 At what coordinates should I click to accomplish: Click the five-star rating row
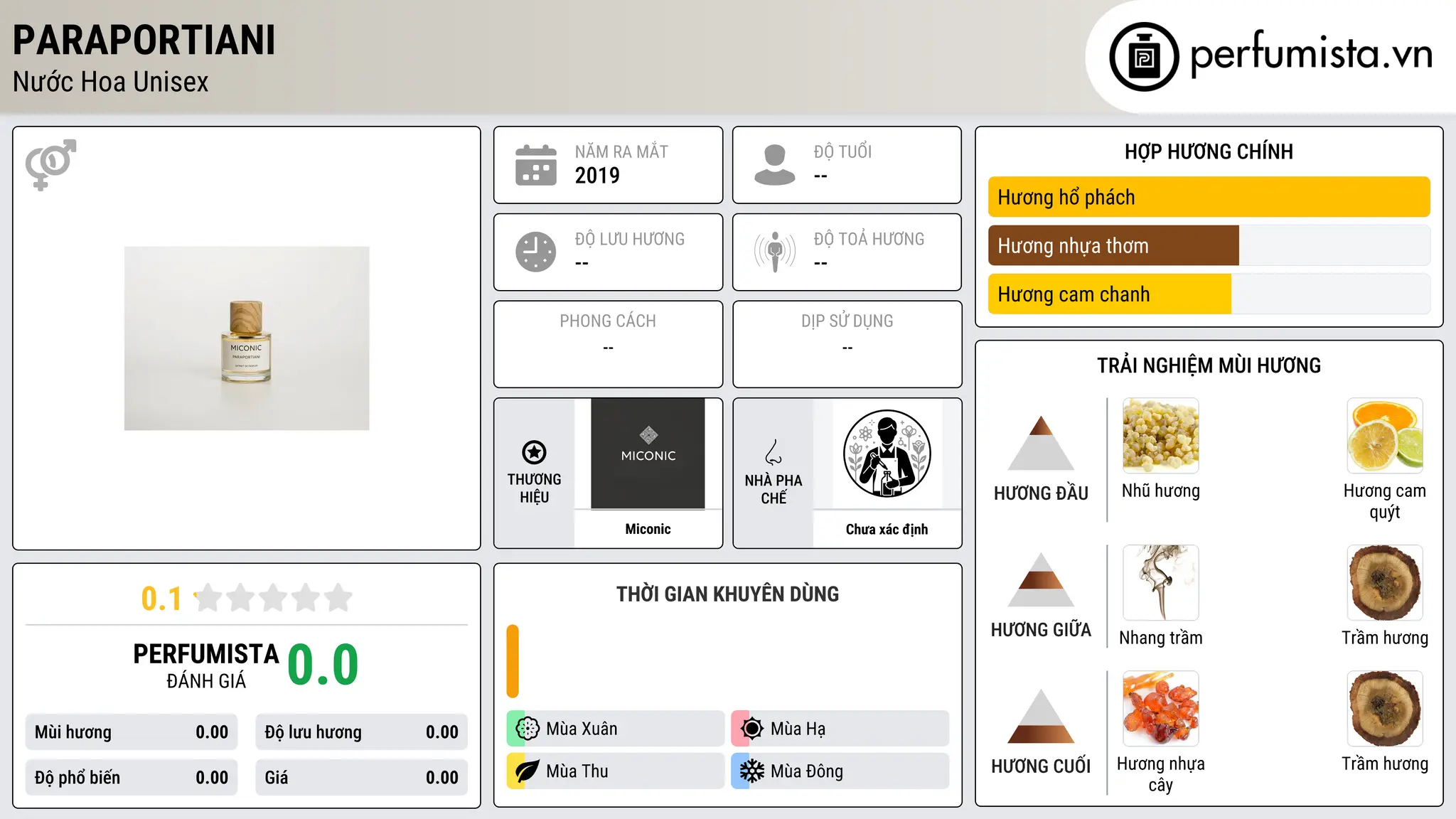[x=273, y=598]
